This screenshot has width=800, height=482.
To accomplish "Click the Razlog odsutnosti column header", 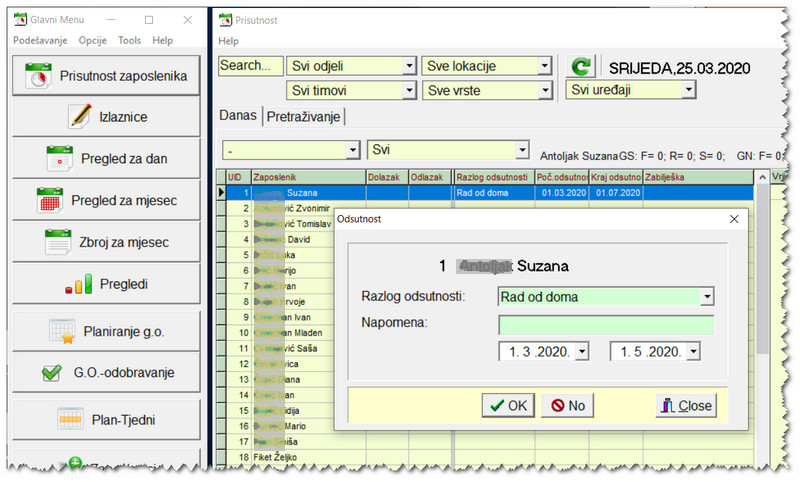I will (x=494, y=177).
